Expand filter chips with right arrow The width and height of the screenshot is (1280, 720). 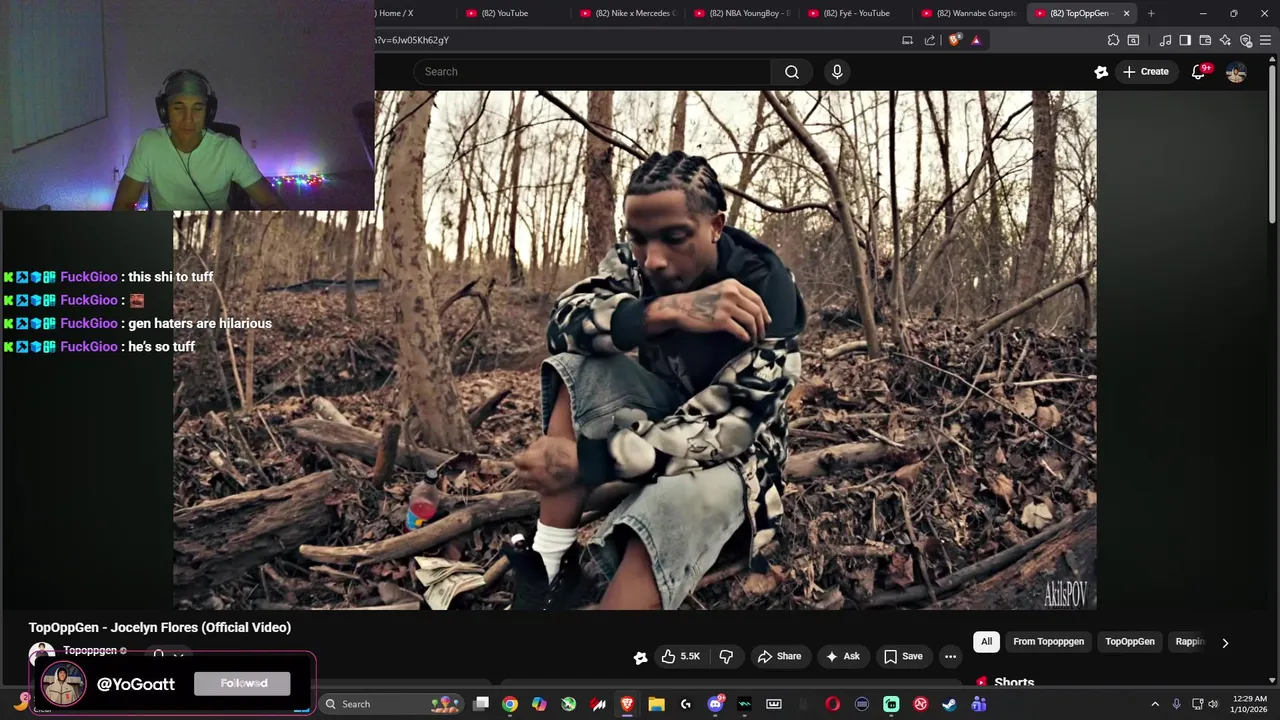pos(1225,642)
